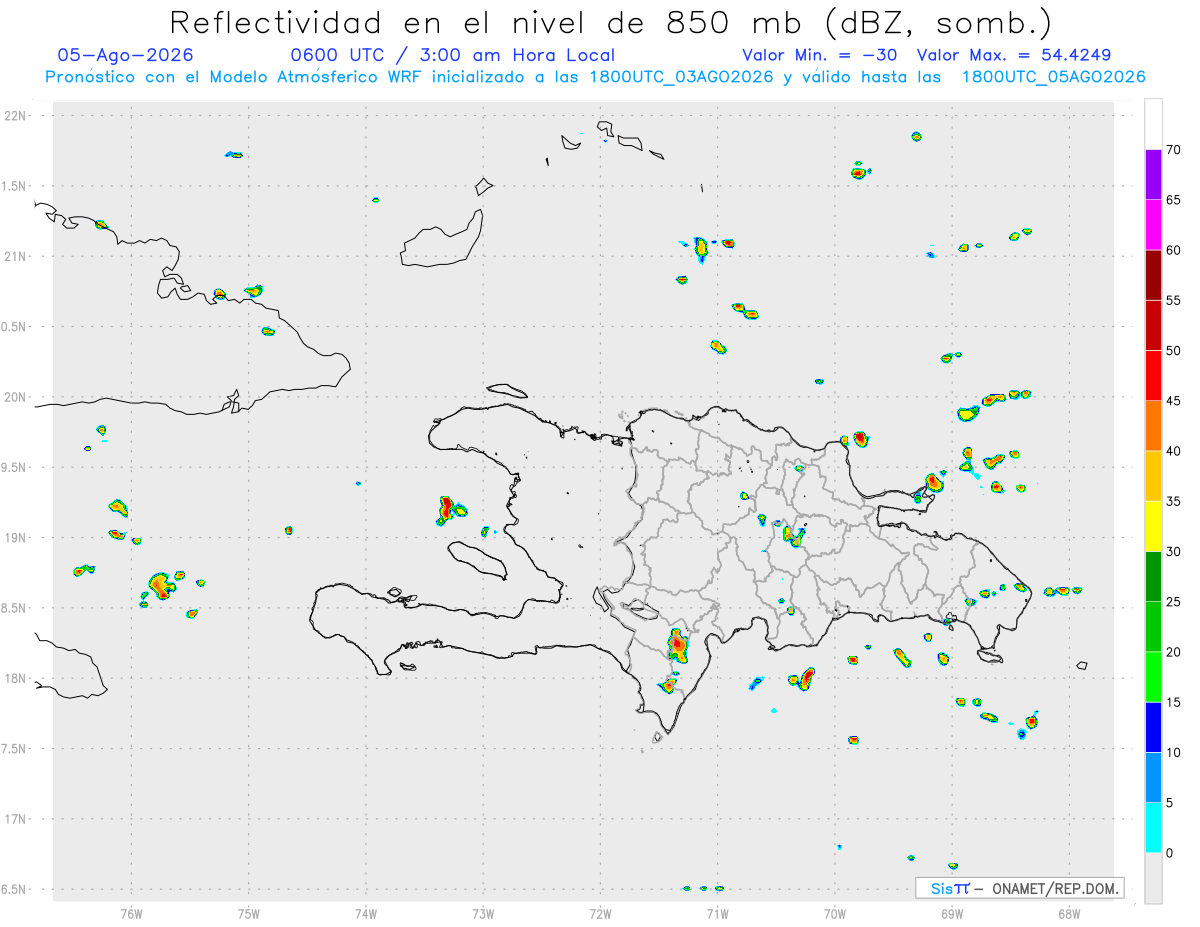Click the '19N' latitude label
The width and height of the screenshot is (1200, 927).
[x=16, y=537]
